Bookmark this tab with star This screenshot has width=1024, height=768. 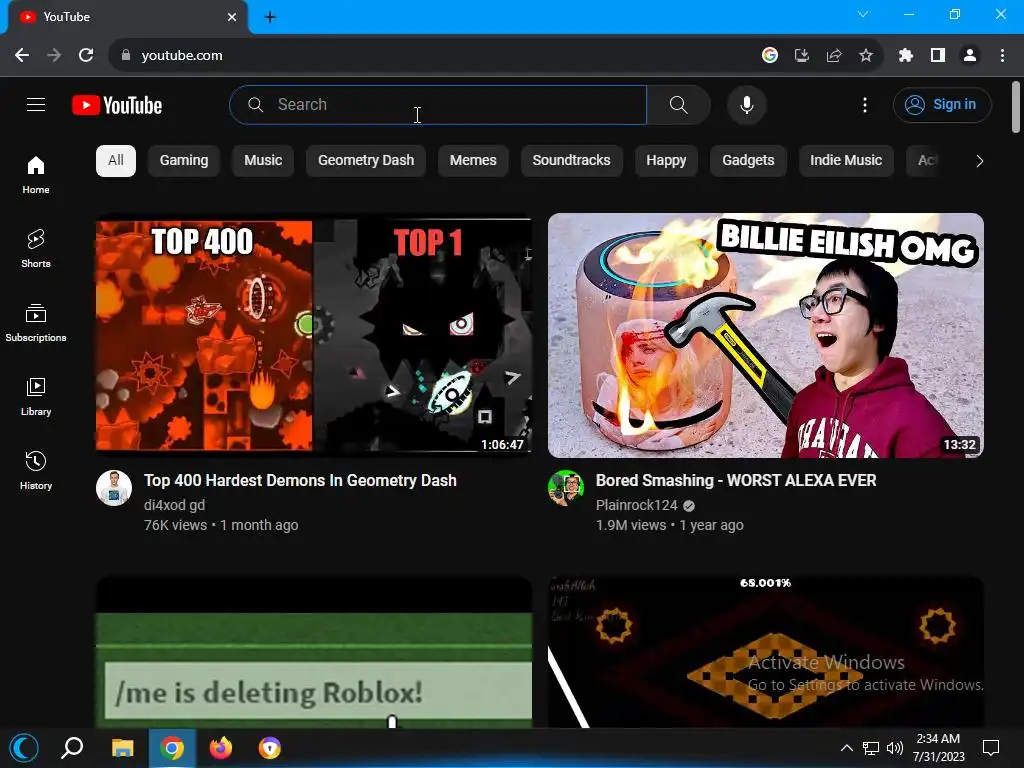866,56
